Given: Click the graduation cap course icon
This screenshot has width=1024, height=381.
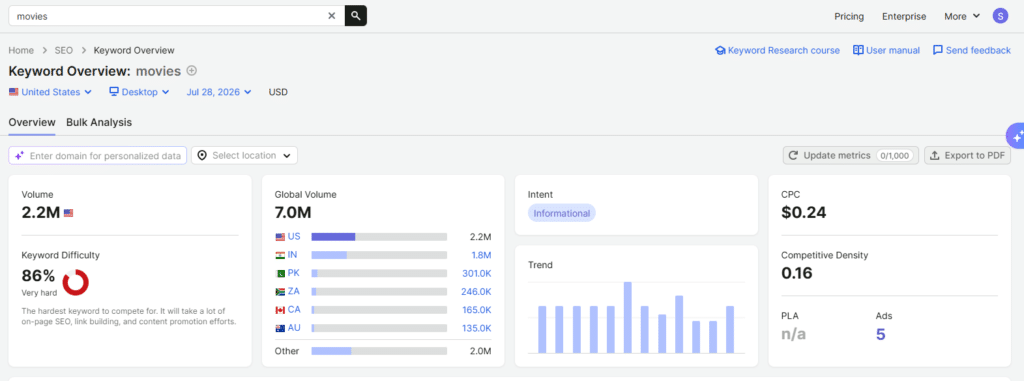Looking at the screenshot, I should coord(720,50).
